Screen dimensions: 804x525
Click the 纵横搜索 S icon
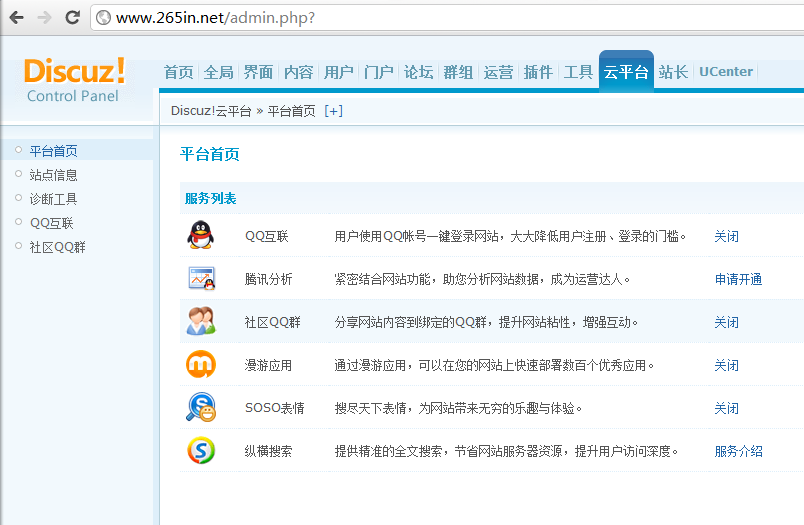point(201,450)
